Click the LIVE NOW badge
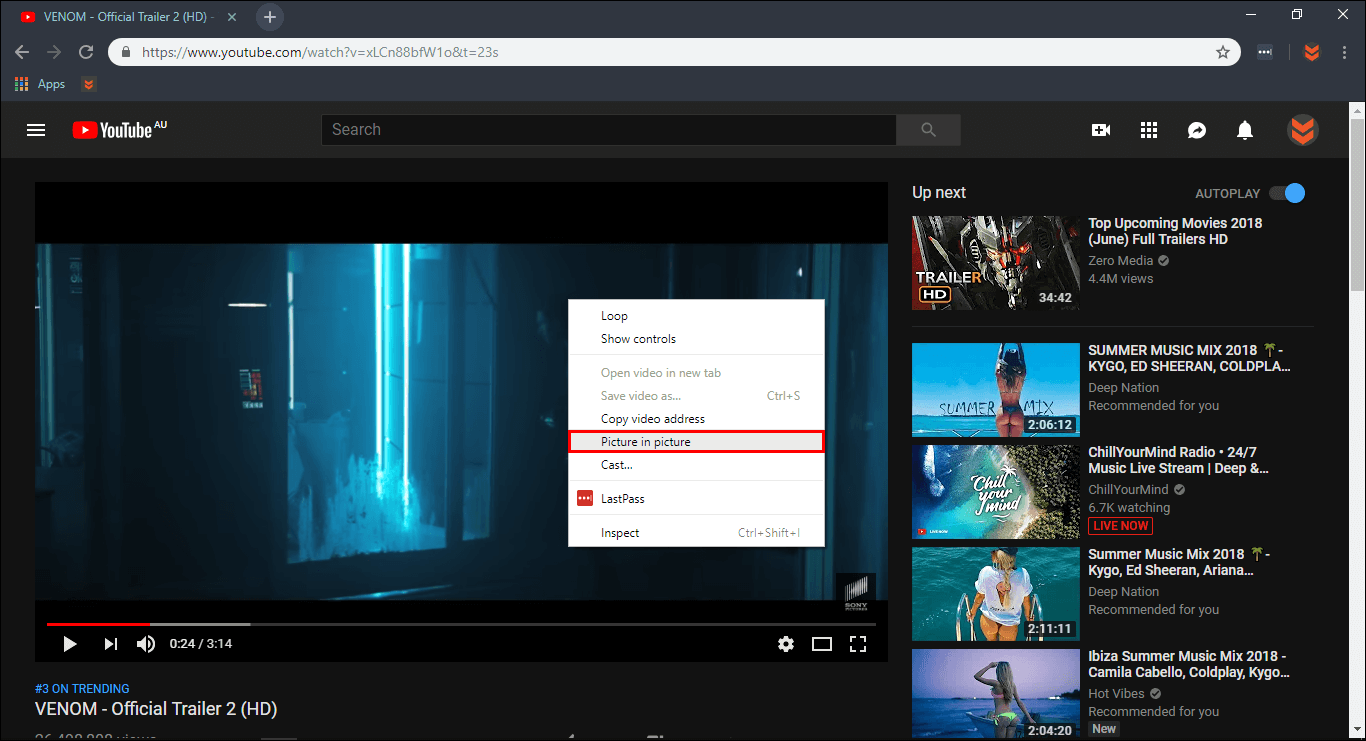 click(x=1120, y=526)
